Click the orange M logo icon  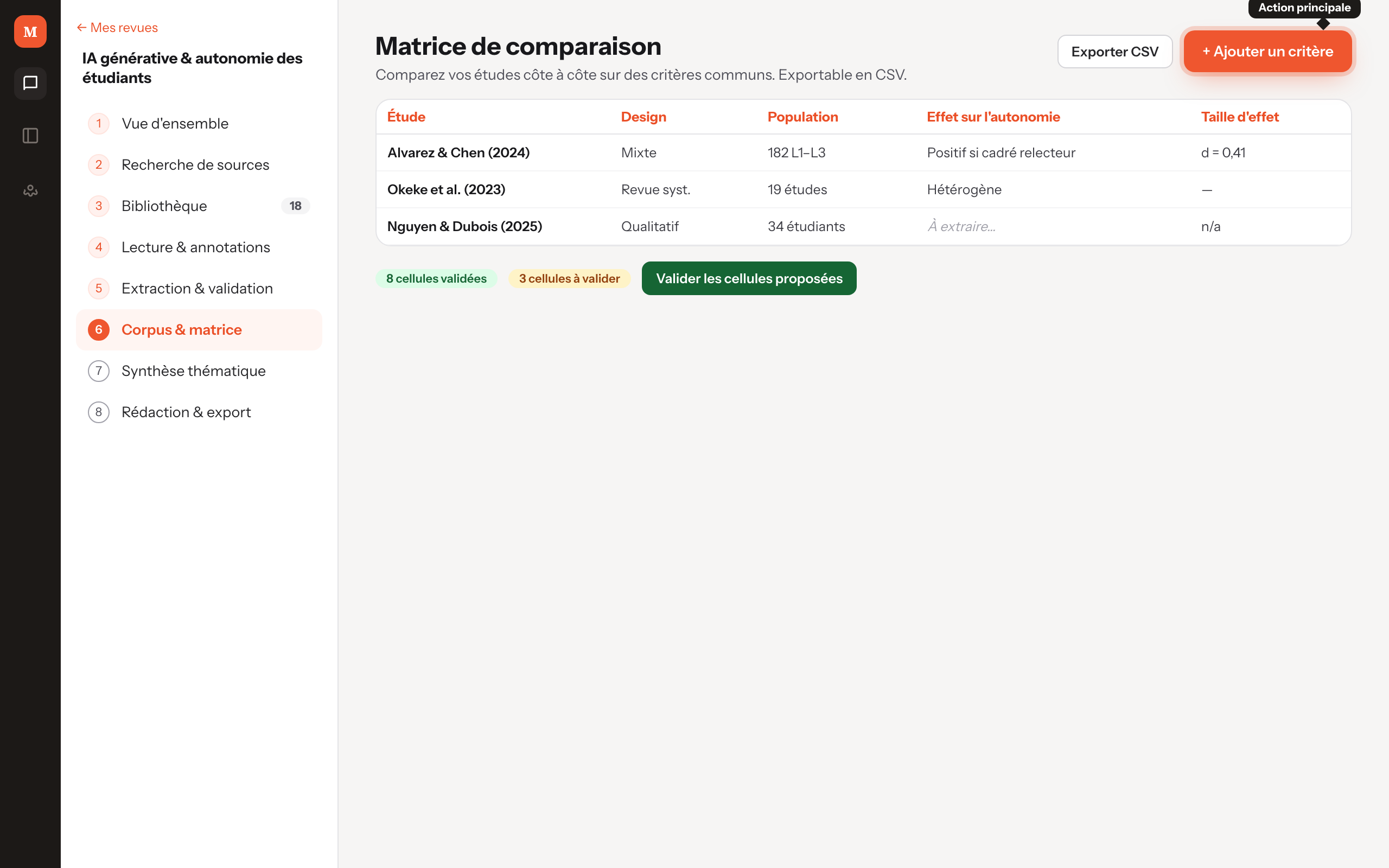click(x=30, y=31)
